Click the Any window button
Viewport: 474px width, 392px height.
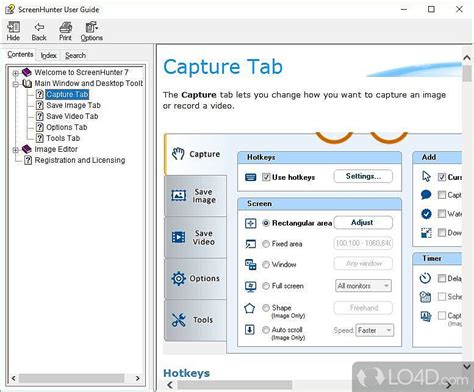click(363, 264)
